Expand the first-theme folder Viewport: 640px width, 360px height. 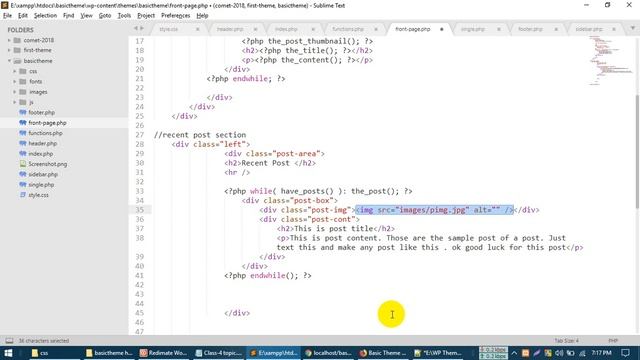(x=9, y=50)
